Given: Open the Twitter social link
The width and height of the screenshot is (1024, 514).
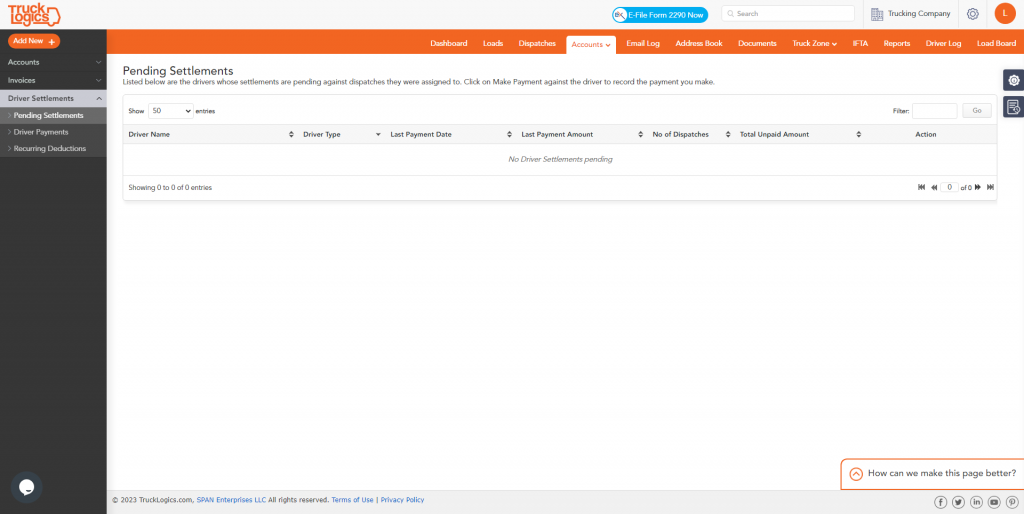Looking at the screenshot, I should pos(958,502).
